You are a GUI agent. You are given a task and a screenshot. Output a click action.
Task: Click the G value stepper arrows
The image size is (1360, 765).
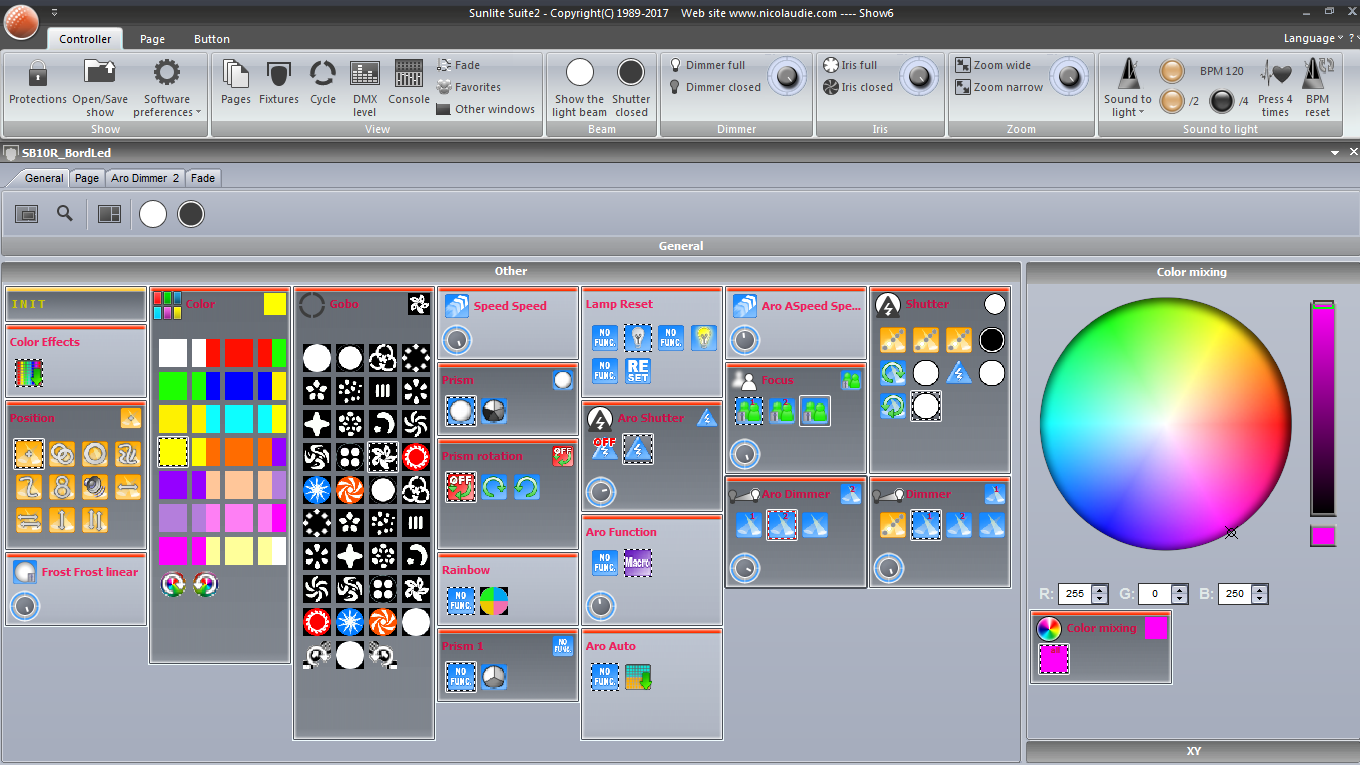point(1180,594)
